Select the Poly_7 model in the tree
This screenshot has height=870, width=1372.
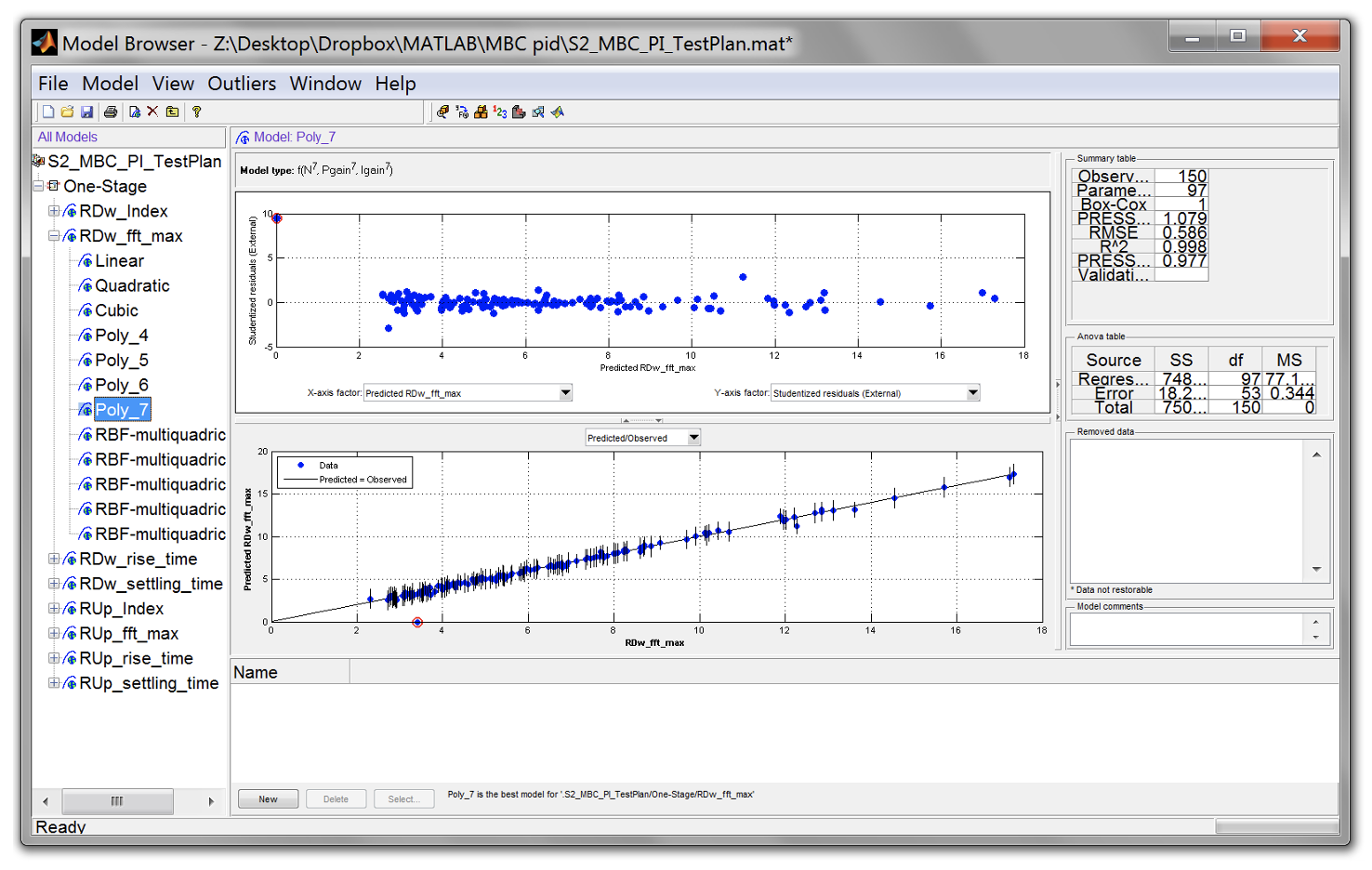pyautogui.click(x=121, y=410)
